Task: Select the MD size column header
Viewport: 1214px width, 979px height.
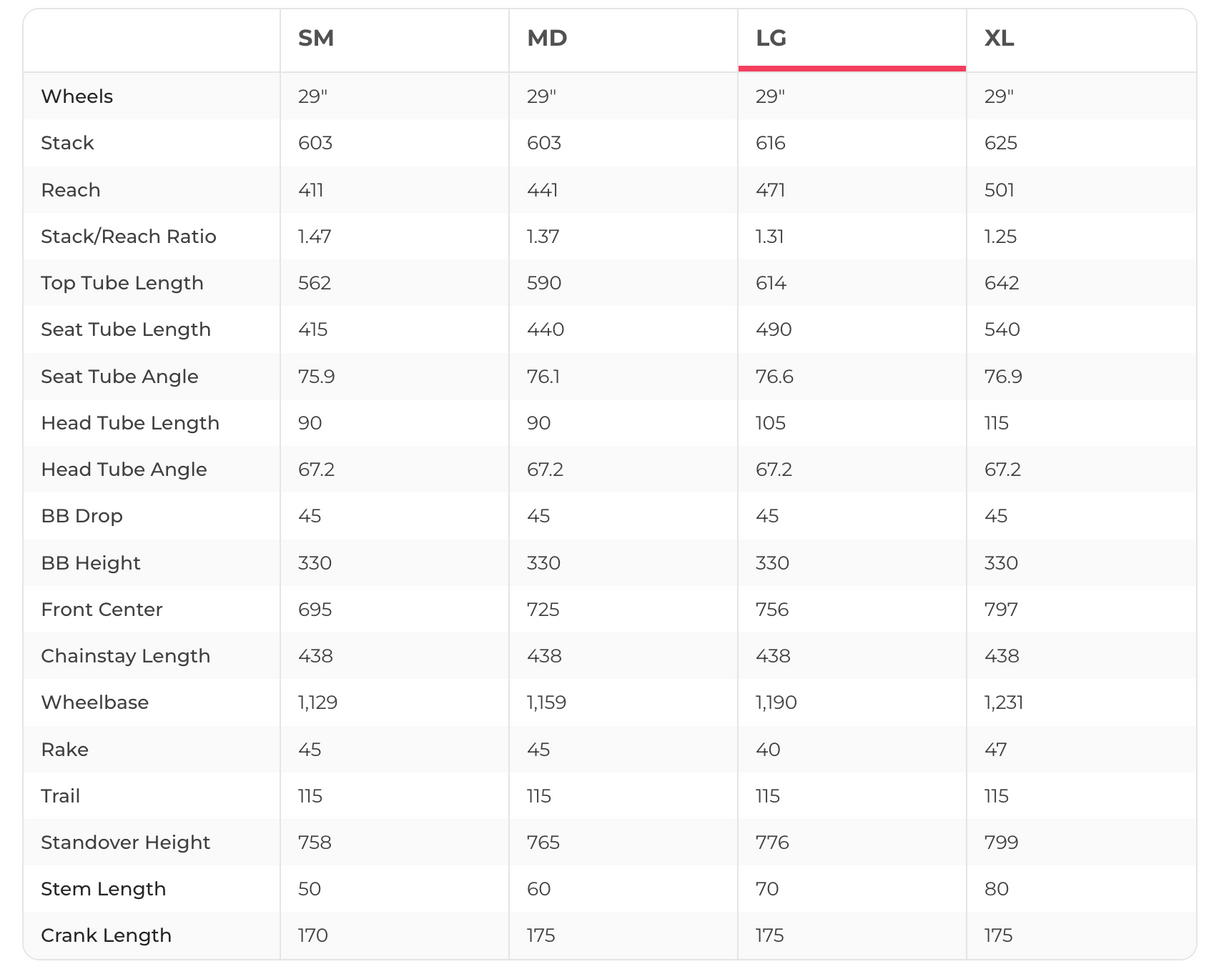Action: pyautogui.click(x=547, y=39)
